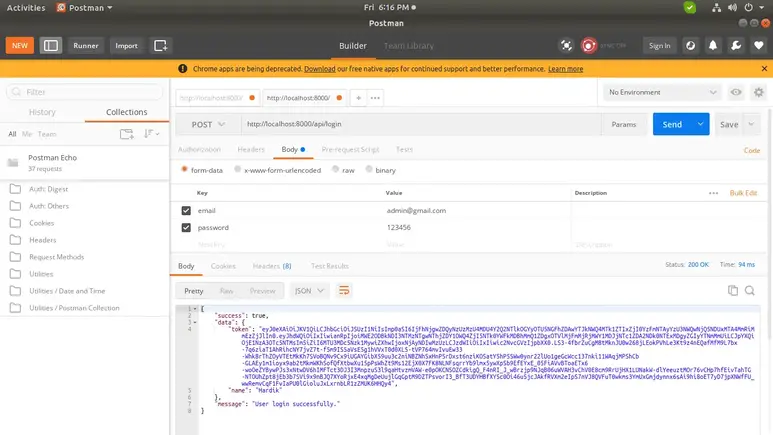The image size is (773, 435).
Task: Open the POST method dropdown
Action: 208,124
